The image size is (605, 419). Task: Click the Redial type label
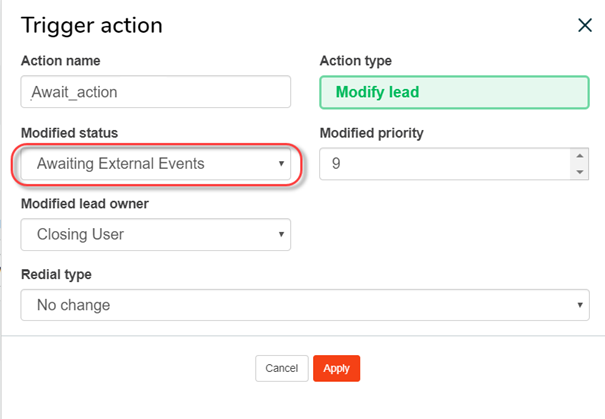click(x=56, y=274)
